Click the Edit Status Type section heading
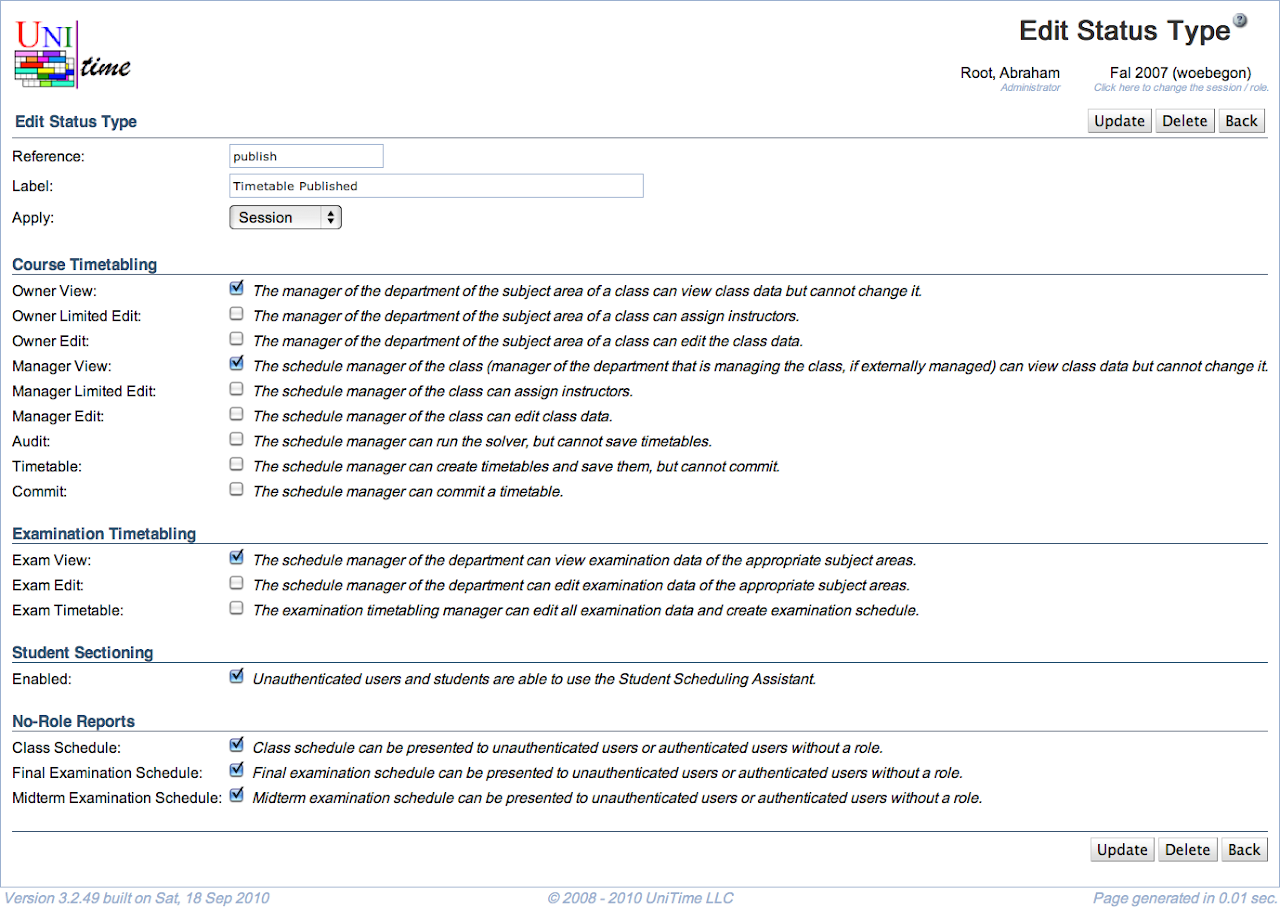 [x=76, y=122]
